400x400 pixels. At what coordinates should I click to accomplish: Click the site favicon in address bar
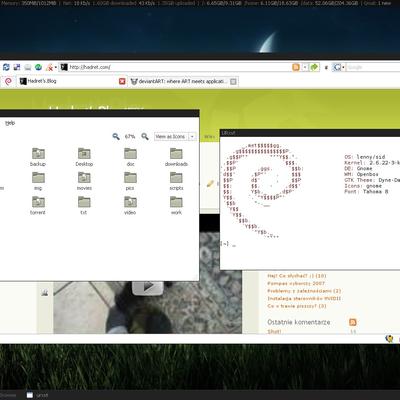pos(64,67)
